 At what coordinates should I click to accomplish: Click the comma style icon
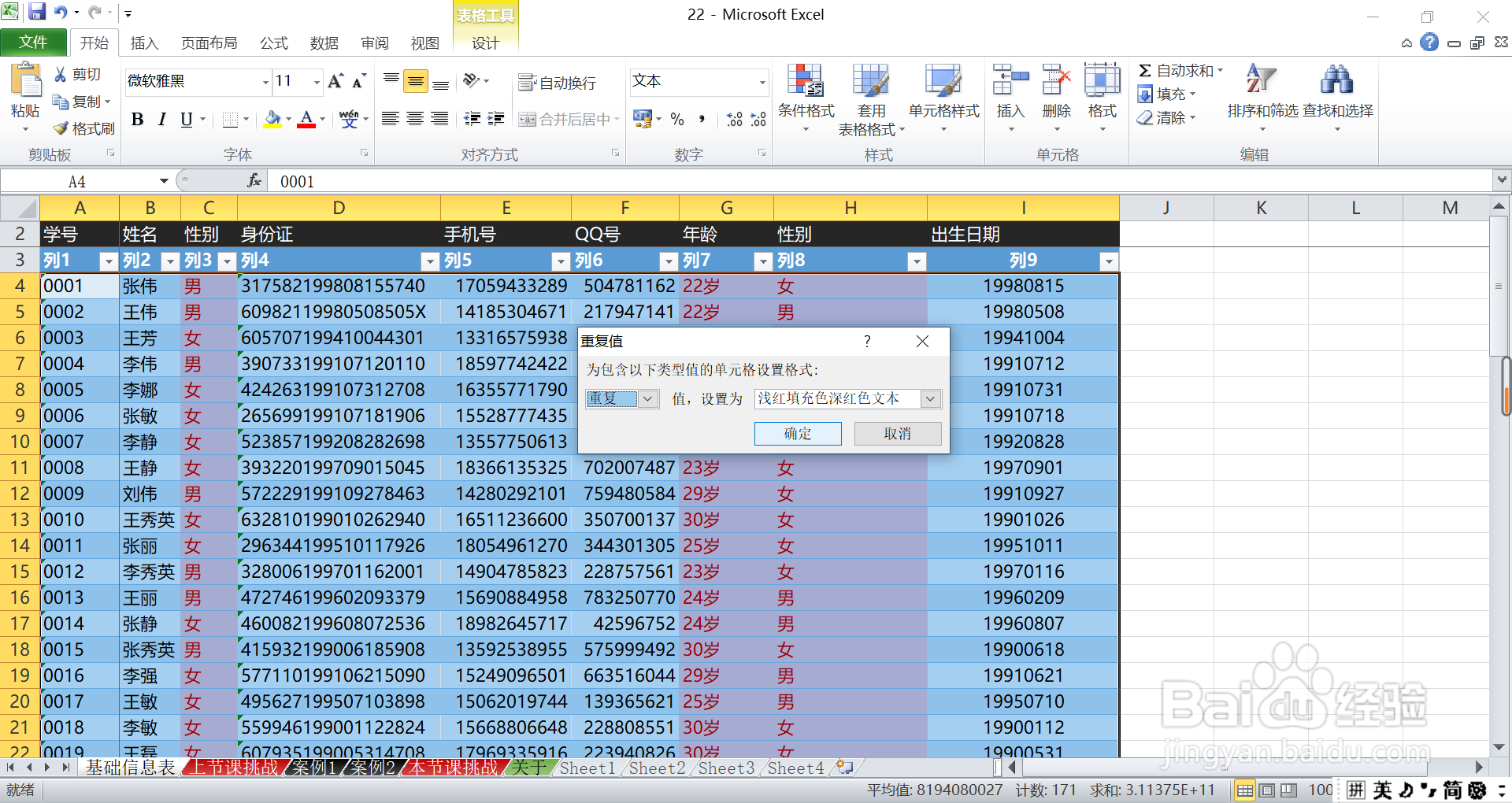pos(702,119)
